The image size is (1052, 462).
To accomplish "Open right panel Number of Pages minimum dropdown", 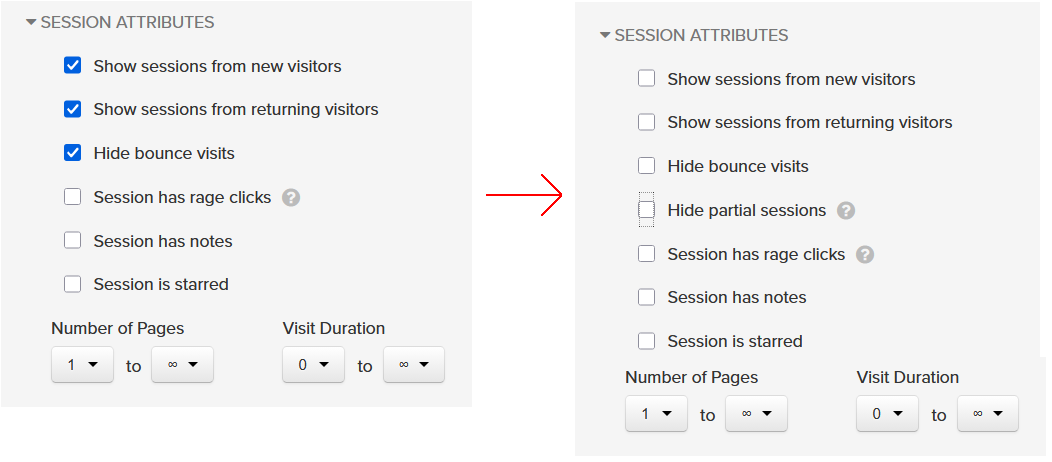I will pos(656,414).
